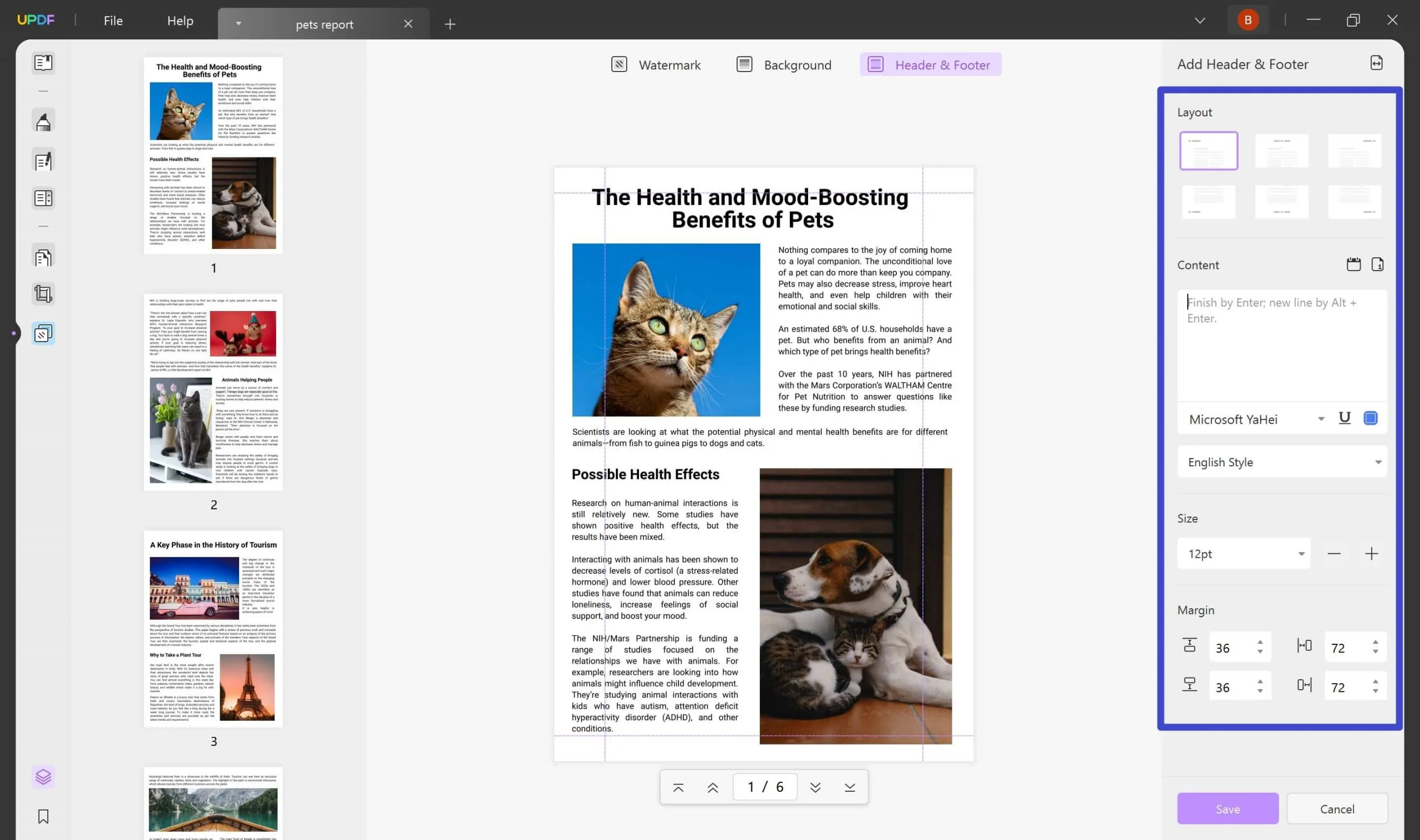Screen dimensions: 1420x840
Task: Expand the font size 12pt dropdown
Action: point(1300,553)
